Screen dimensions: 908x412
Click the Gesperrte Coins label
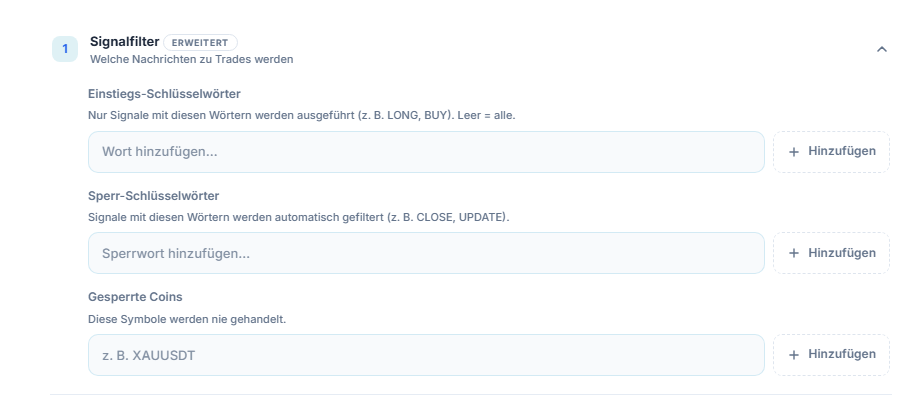click(135, 297)
